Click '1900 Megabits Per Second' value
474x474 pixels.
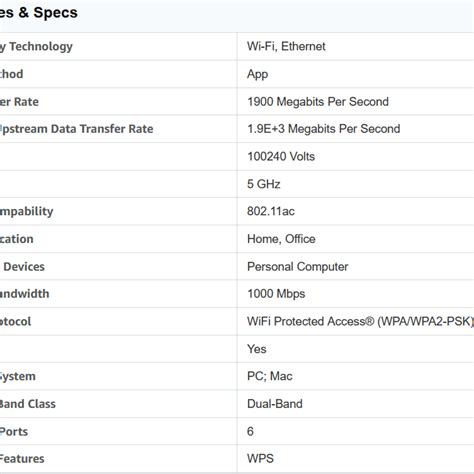pos(318,102)
